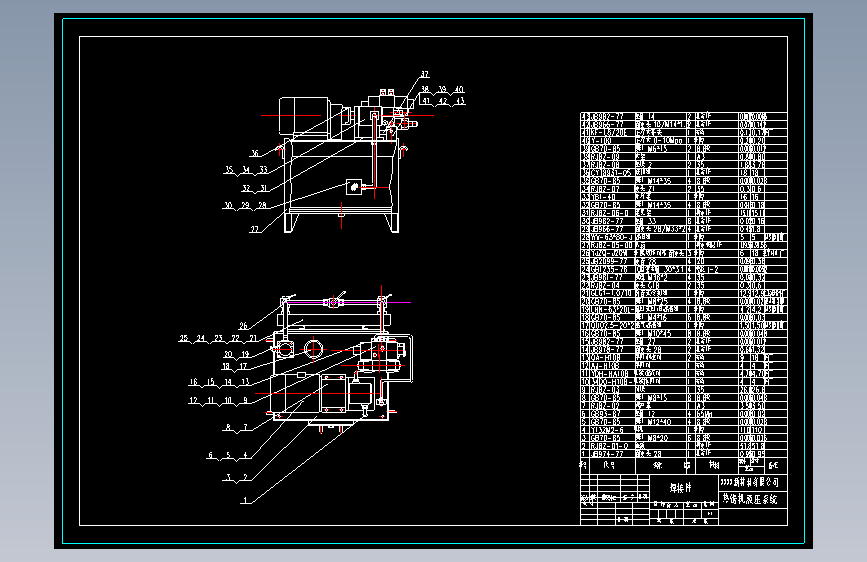Image resolution: width=867 pixels, height=562 pixels.
Task: Click the RJ82-05-00 code in parts list
Action: 612,245
